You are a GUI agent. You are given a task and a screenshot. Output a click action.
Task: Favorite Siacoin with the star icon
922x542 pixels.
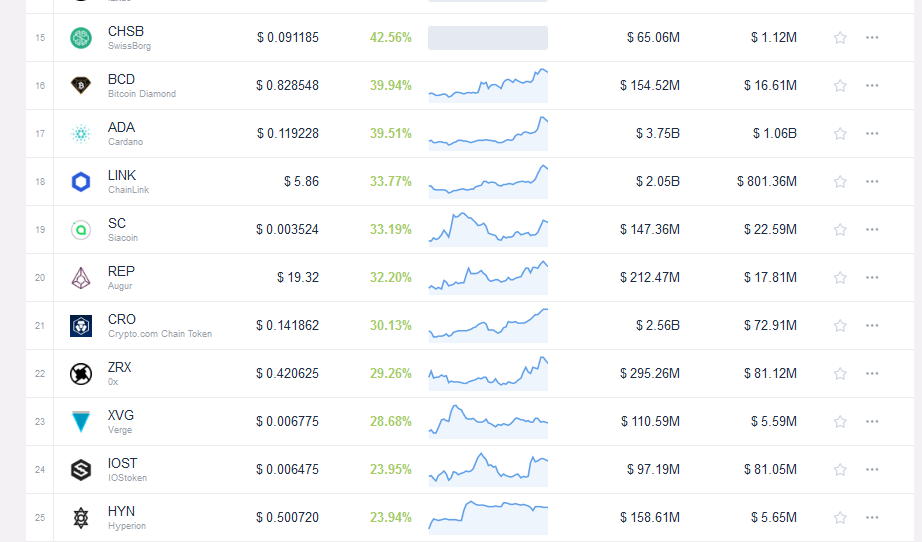(x=840, y=230)
